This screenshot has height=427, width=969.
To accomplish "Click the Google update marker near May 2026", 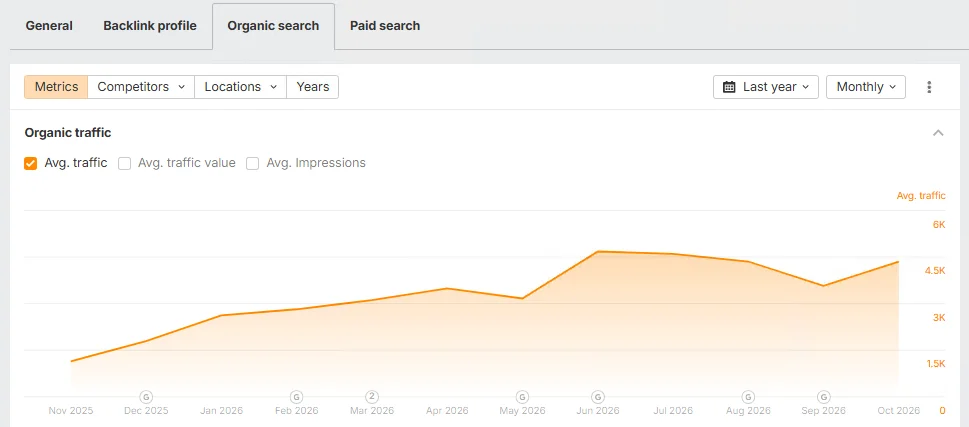I will [522, 397].
